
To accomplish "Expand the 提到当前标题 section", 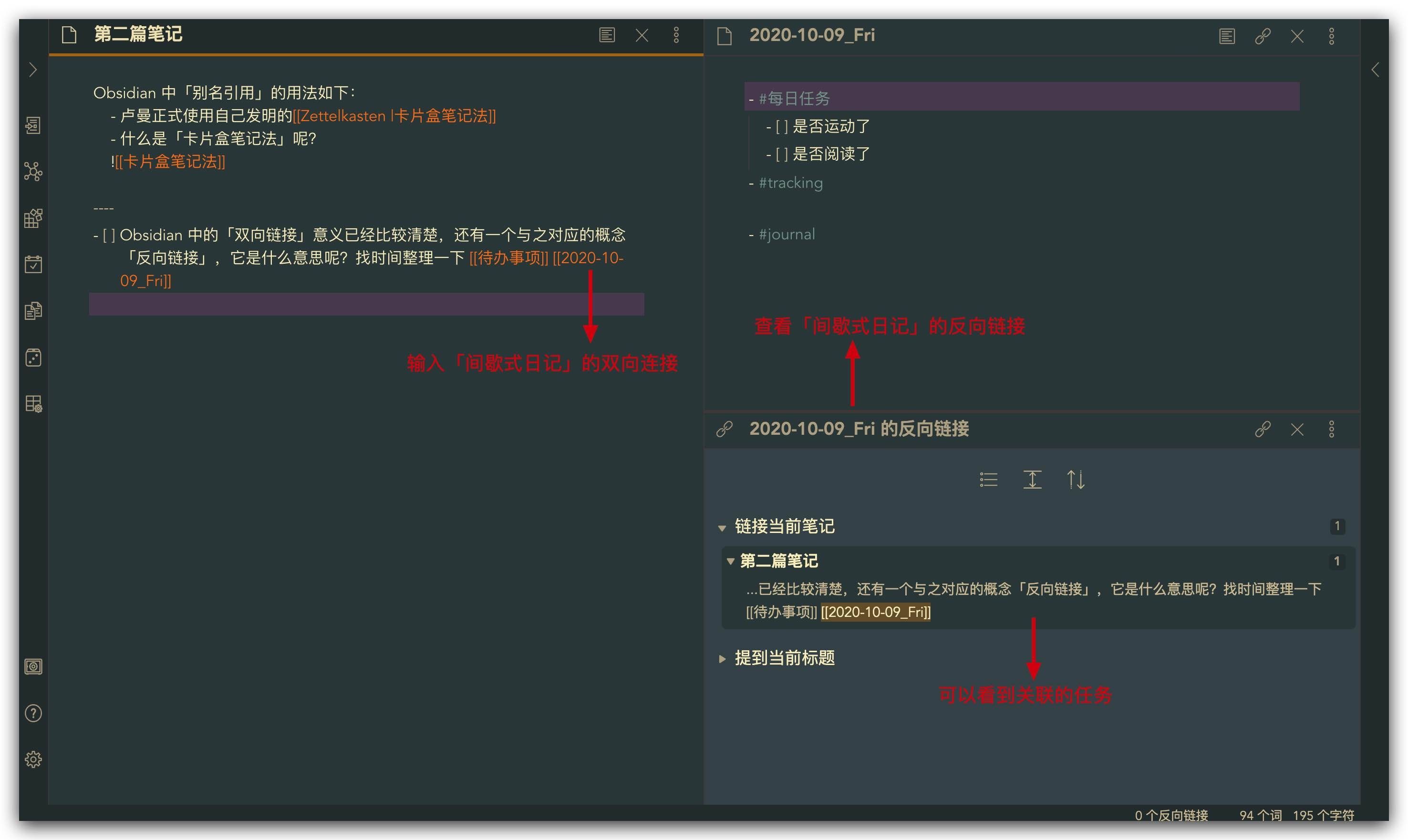I will pyautogui.click(x=723, y=658).
